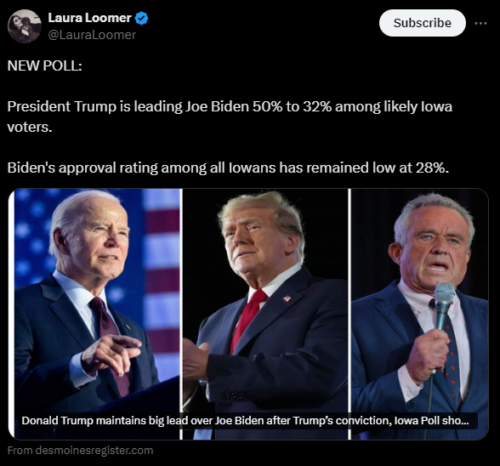Click the blue verified badge
The height and width of the screenshot is (466, 500).
coord(141,18)
